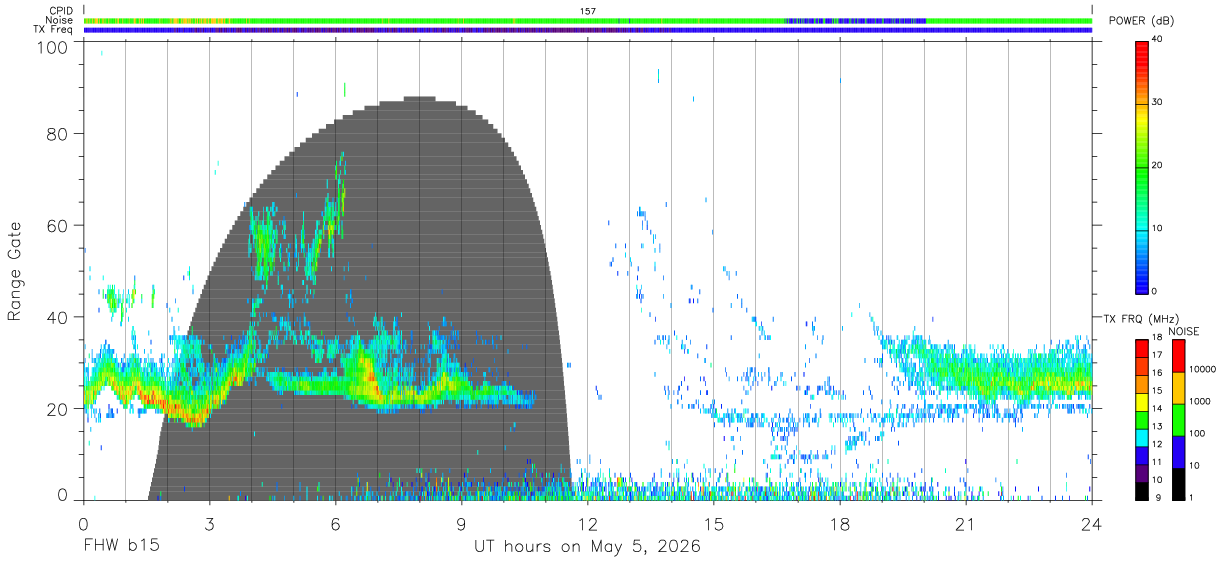Click the green segment of the NOISE bar
This screenshot has width=1228, height=567.
coord(1177,419)
